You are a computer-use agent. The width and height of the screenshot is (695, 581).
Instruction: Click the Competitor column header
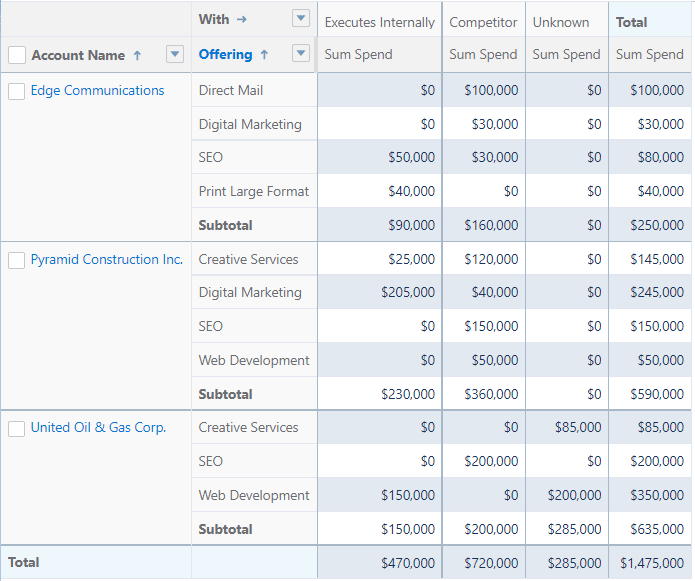(x=483, y=22)
